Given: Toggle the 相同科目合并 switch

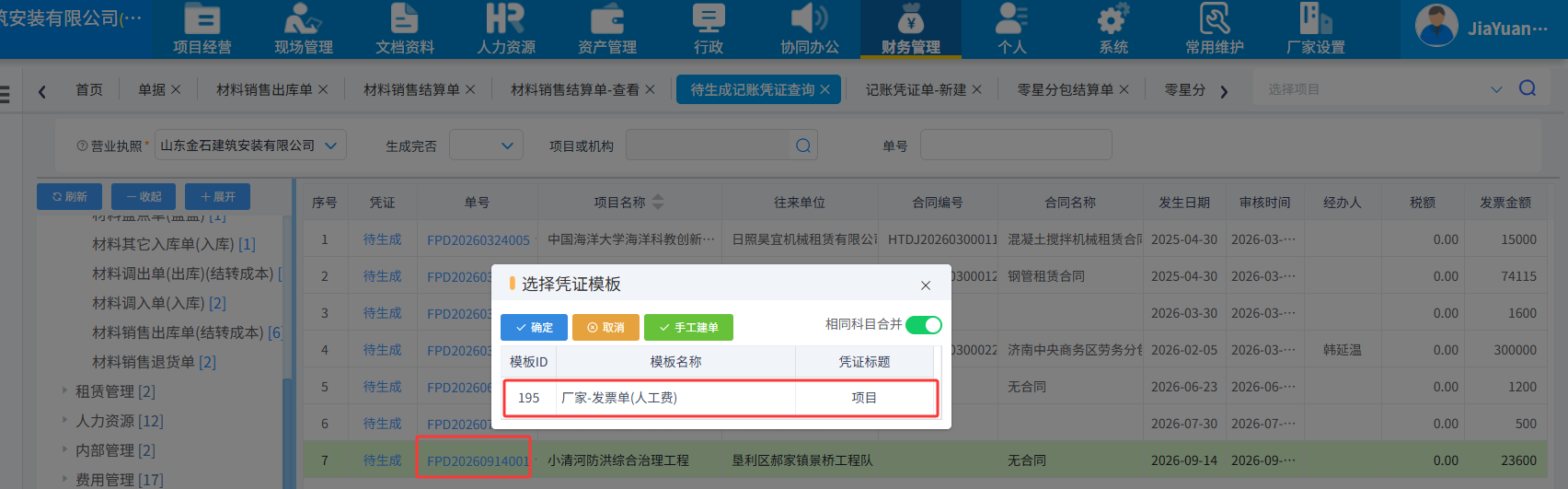Looking at the screenshot, I should [x=923, y=324].
